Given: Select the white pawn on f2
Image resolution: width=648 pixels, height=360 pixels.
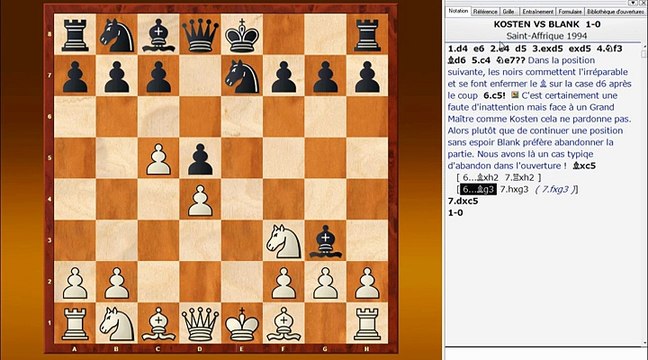Looking at the screenshot, I should [284, 282].
